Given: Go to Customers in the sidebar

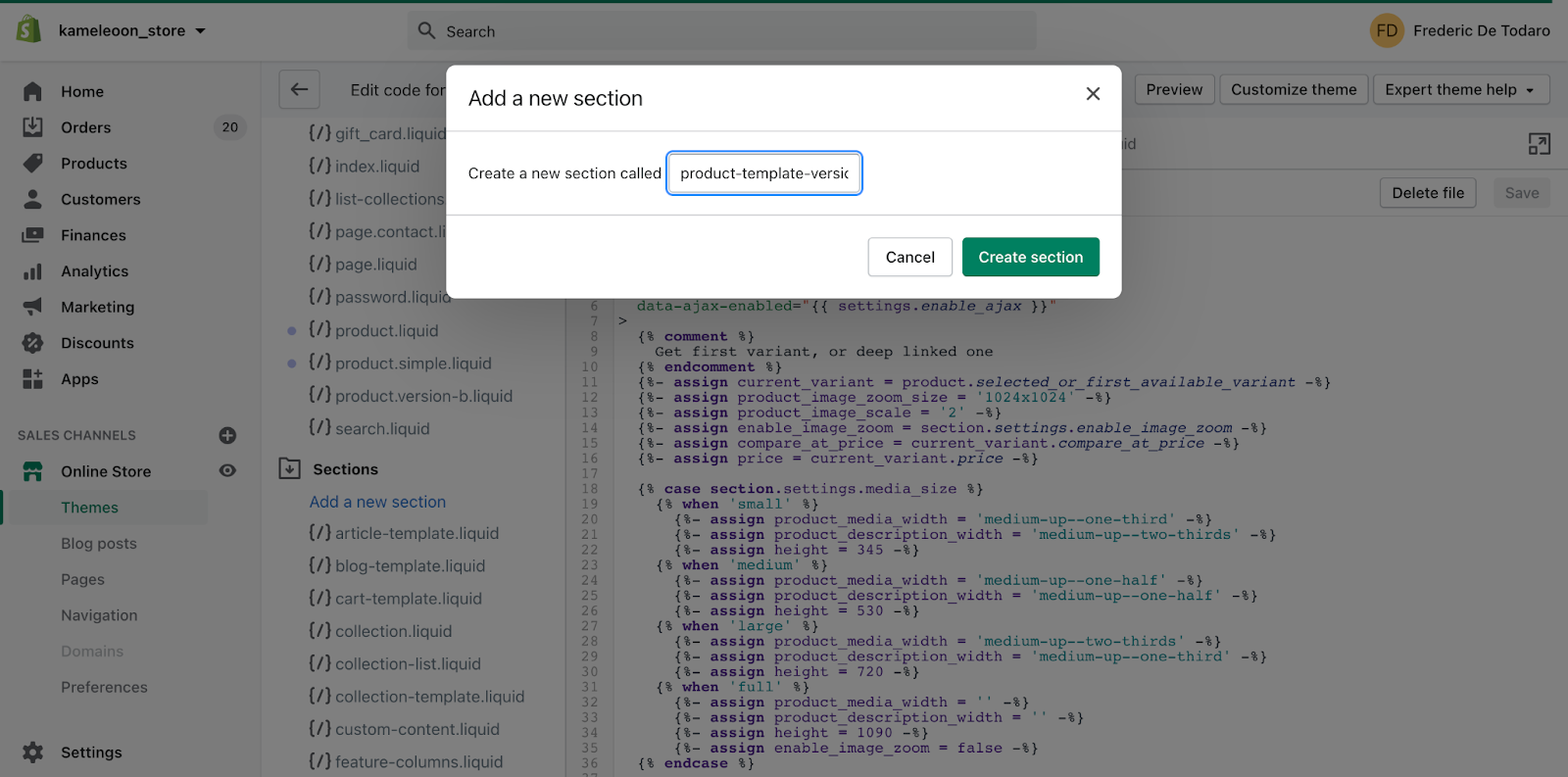Looking at the screenshot, I should point(100,199).
